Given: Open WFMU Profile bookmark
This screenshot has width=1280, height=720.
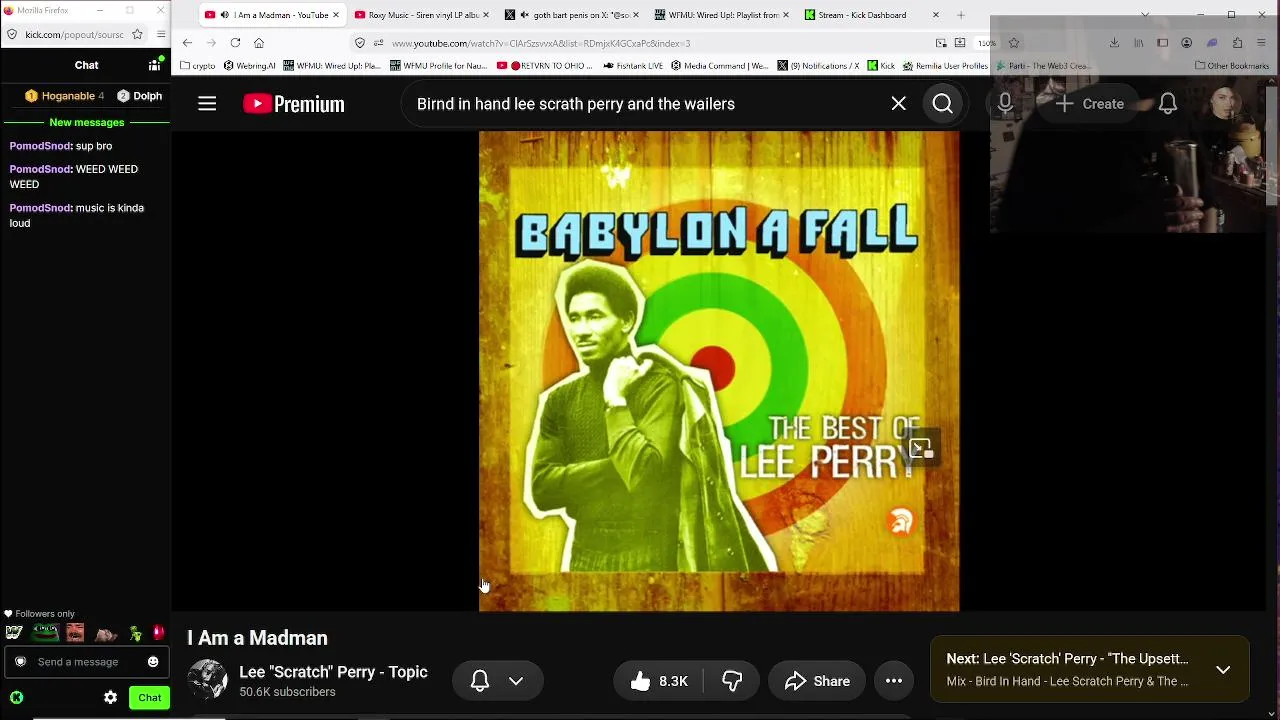Looking at the screenshot, I should [x=439, y=66].
